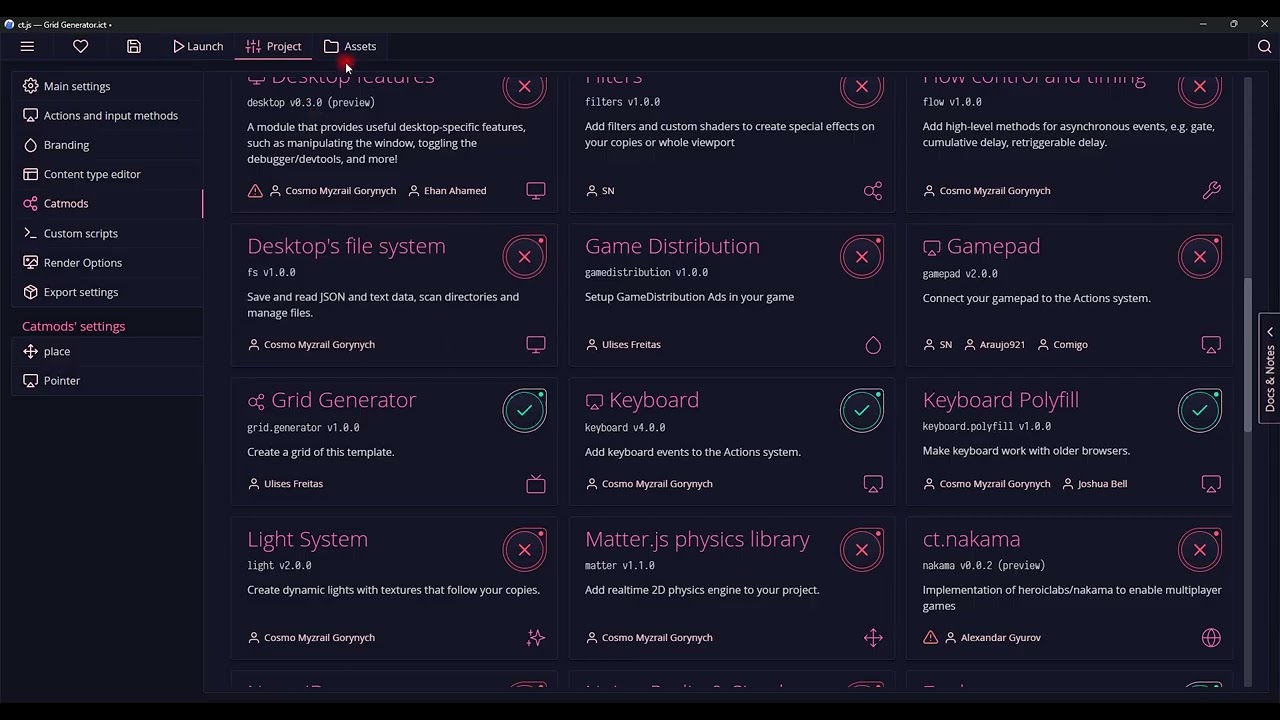Save the project with the disk icon
The height and width of the screenshot is (720, 1280).
coord(134,46)
